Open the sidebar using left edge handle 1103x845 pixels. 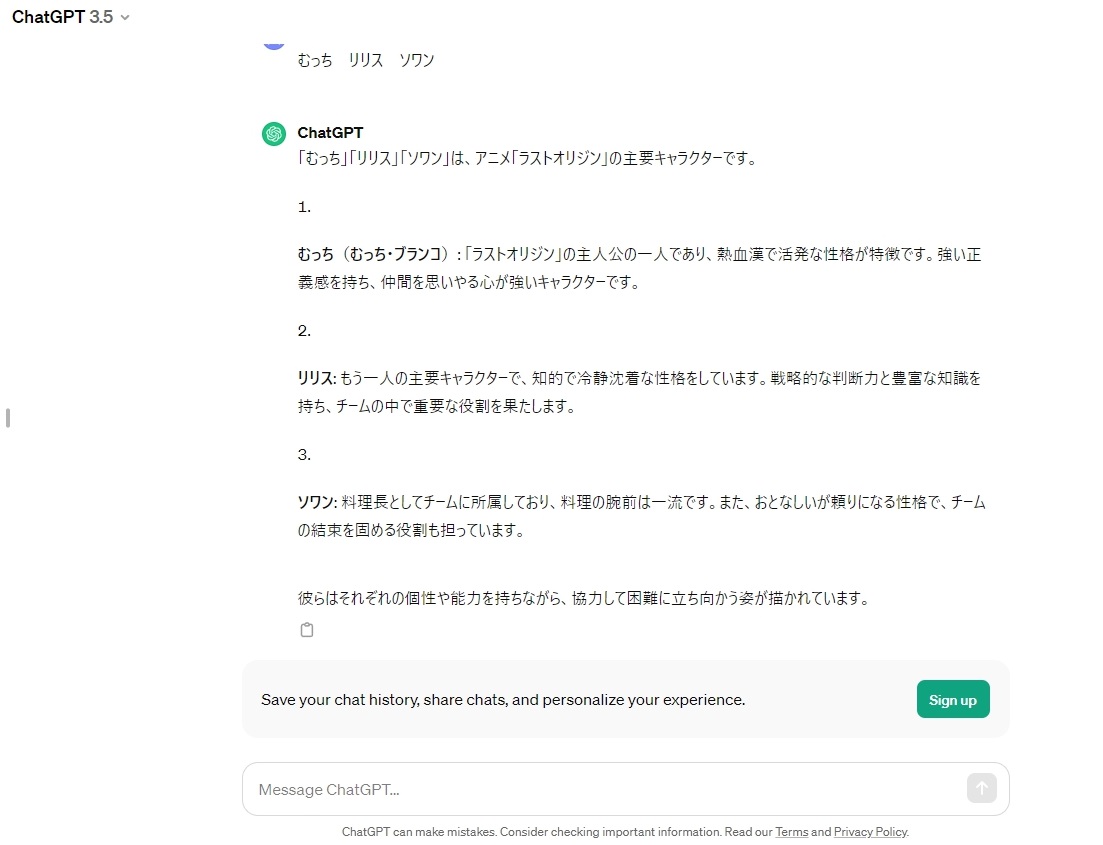click(8, 417)
